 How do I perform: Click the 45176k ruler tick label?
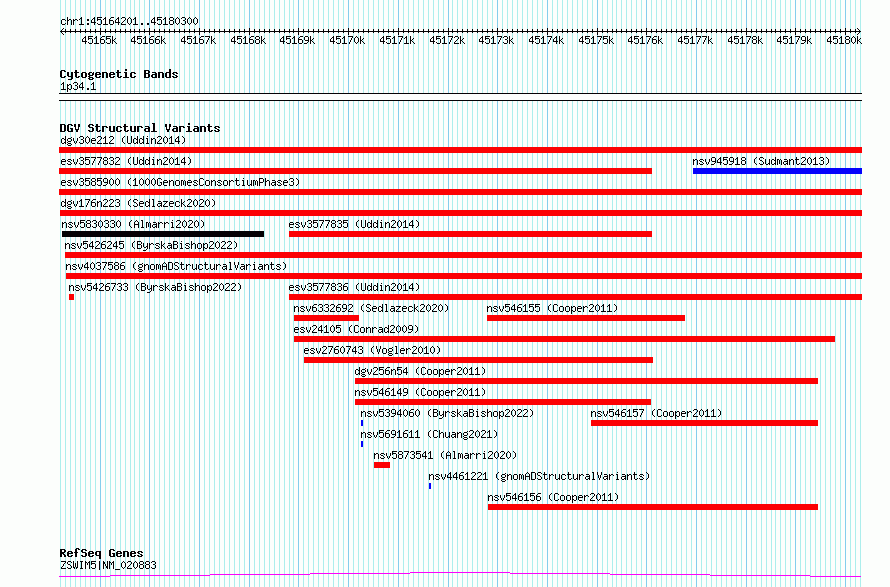pyautogui.click(x=645, y=40)
